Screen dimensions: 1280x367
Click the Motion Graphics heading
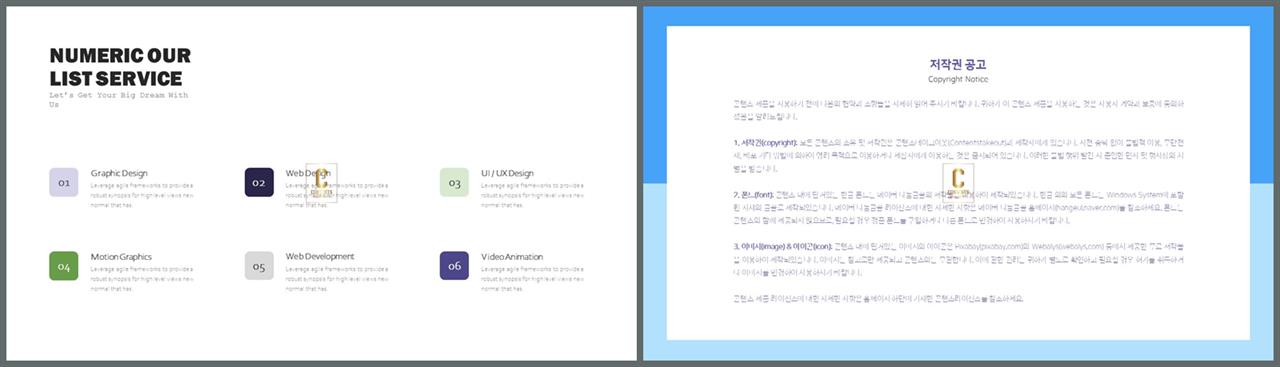[x=121, y=257]
